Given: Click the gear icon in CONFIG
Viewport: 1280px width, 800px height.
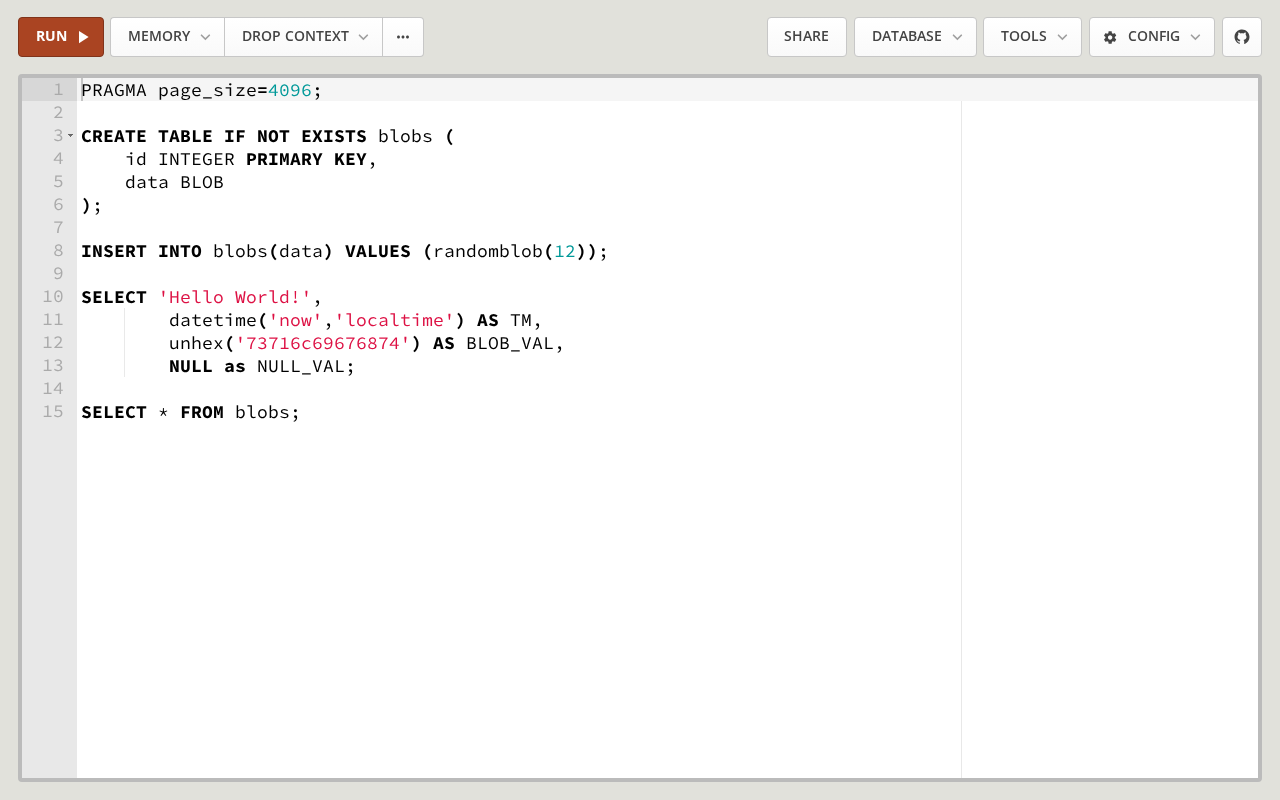Looking at the screenshot, I should pyautogui.click(x=1110, y=37).
